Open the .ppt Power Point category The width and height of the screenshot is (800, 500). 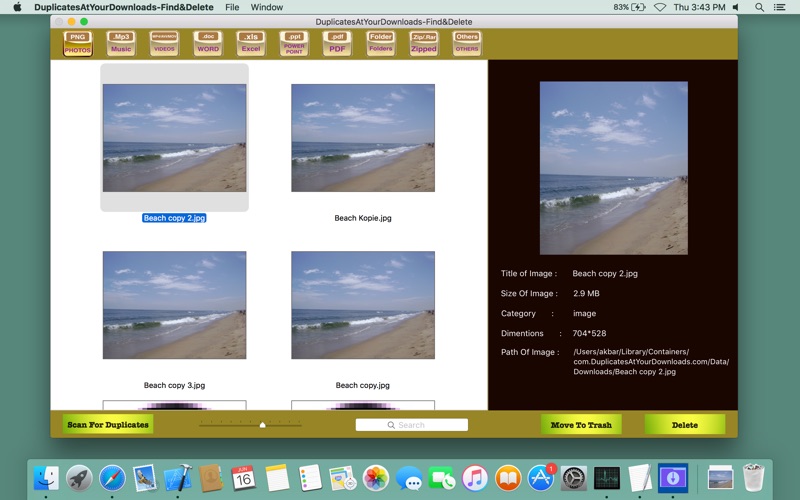(294, 43)
